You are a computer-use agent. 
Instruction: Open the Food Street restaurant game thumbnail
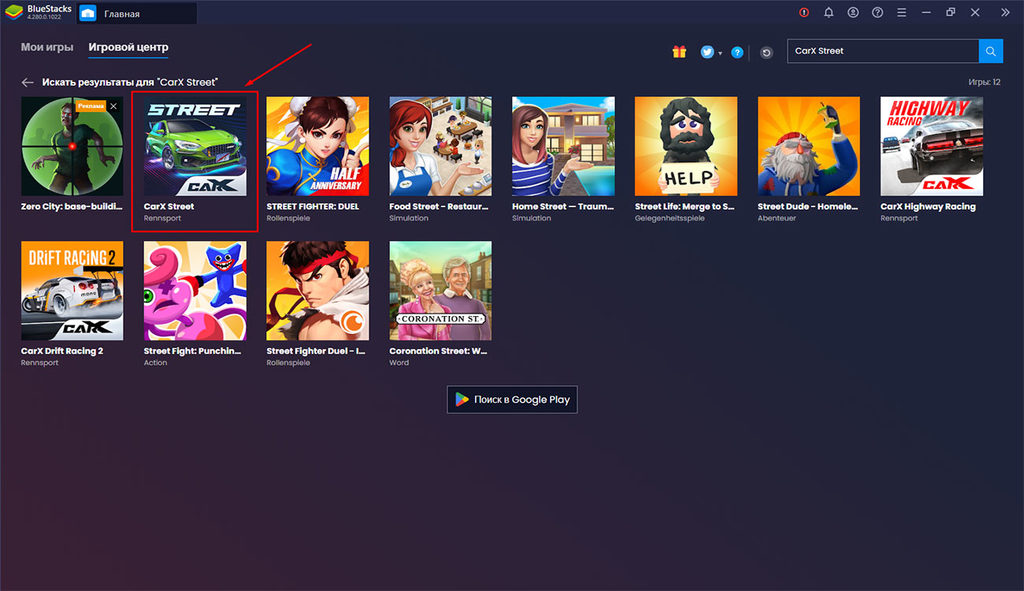coord(440,146)
